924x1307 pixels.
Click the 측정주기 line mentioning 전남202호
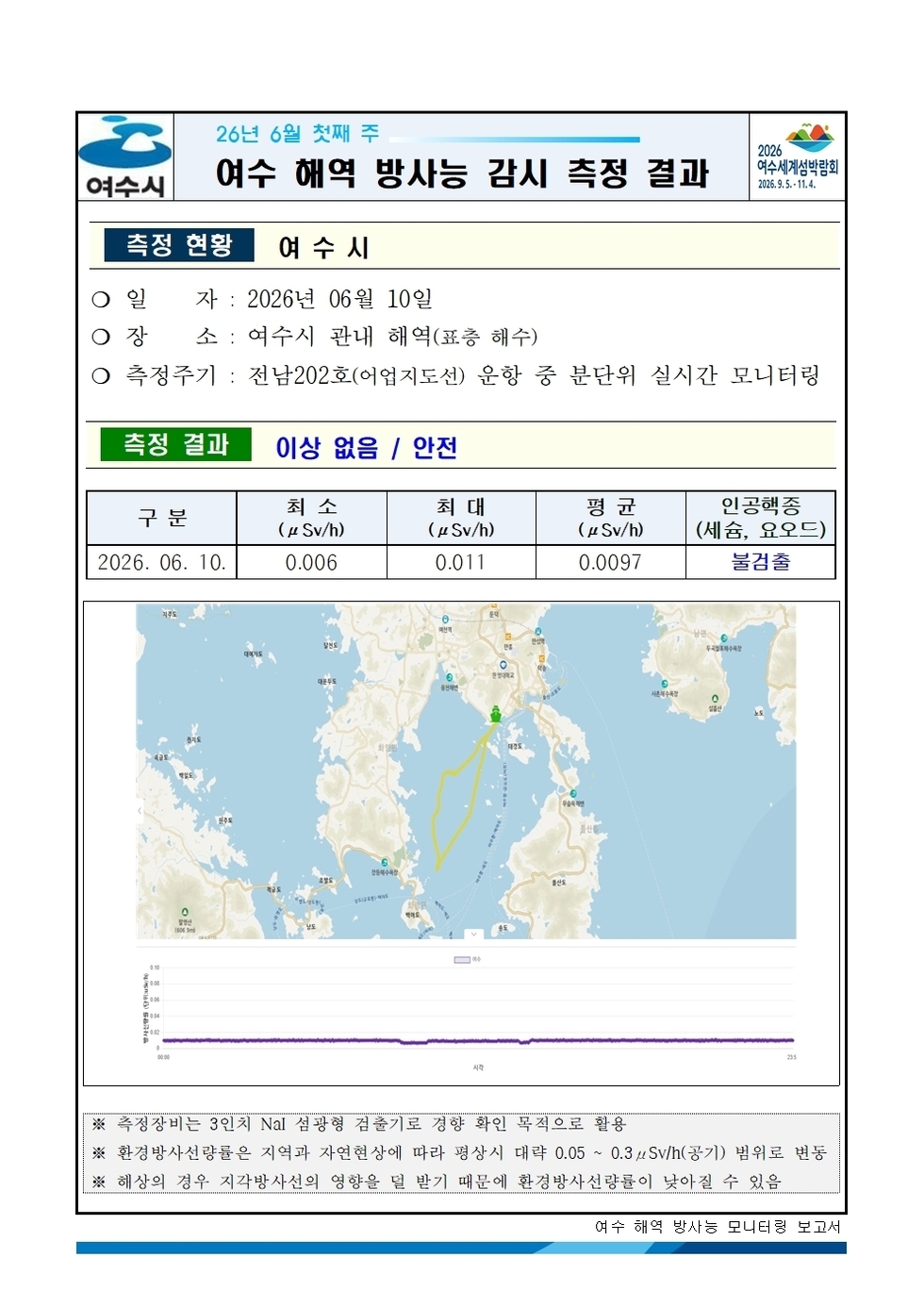point(455,375)
